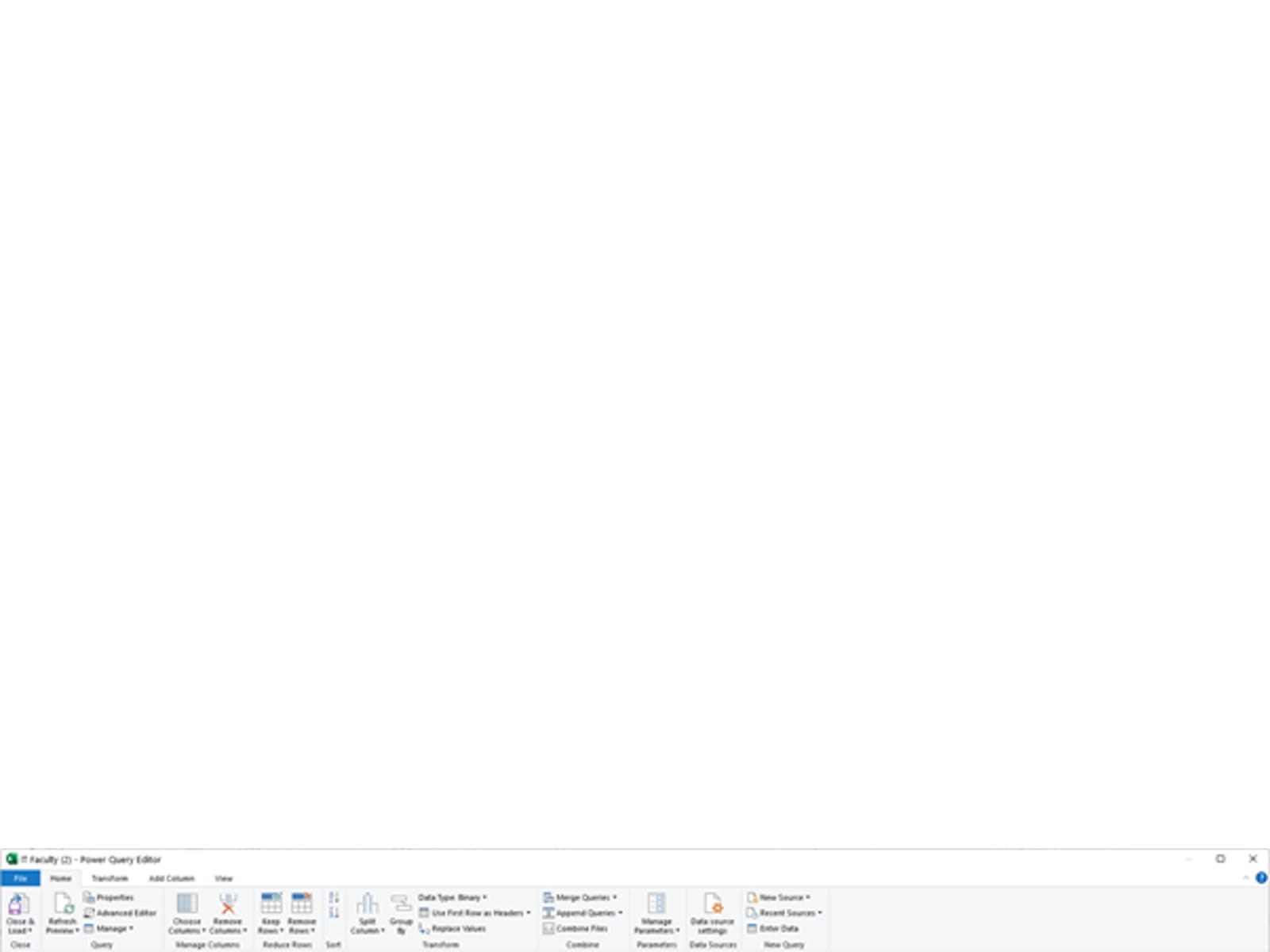1270x952 pixels.
Task: Refresh the query preview
Action: (x=63, y=904)
